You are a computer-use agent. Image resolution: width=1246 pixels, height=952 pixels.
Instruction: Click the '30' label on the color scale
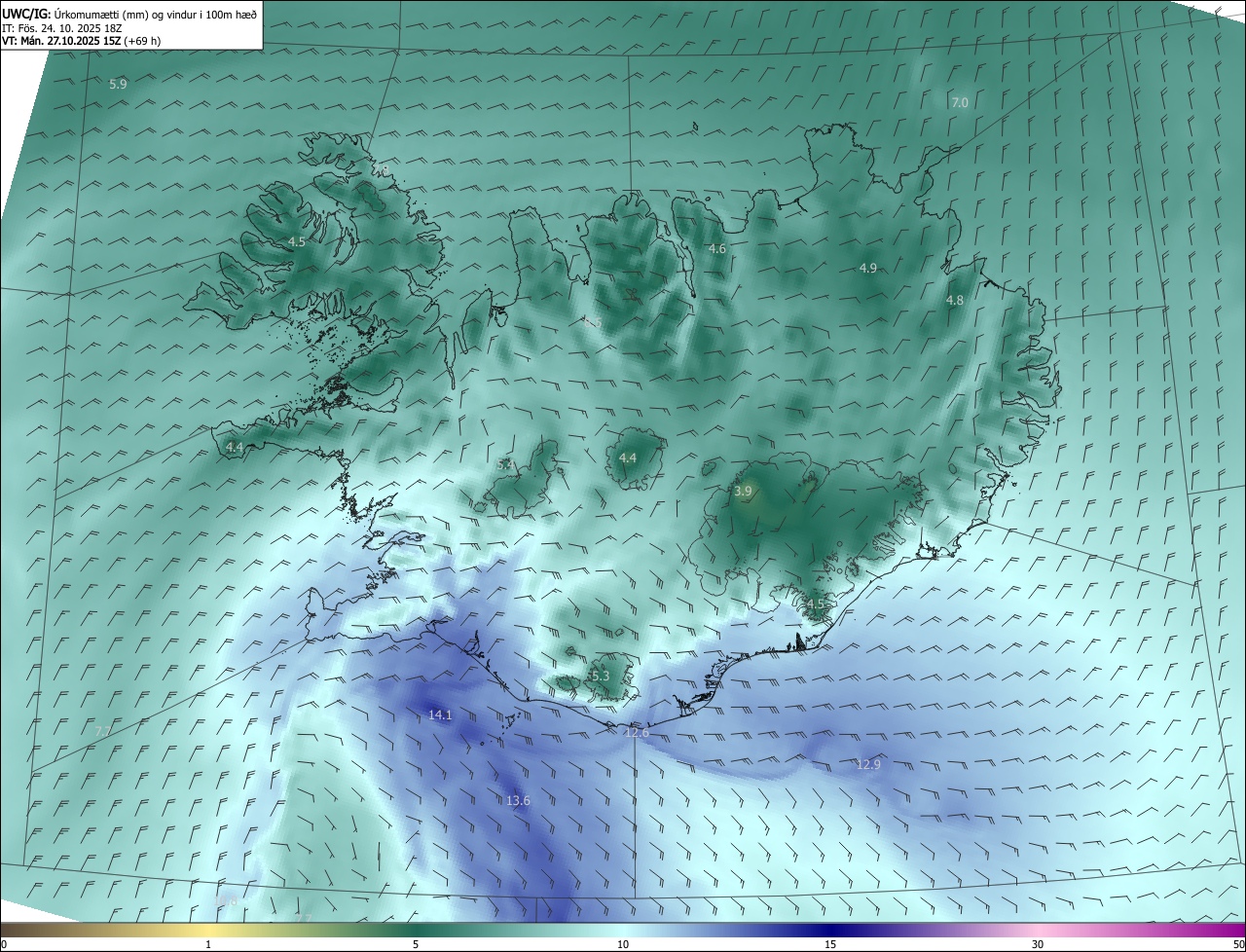coord(1038,945)
